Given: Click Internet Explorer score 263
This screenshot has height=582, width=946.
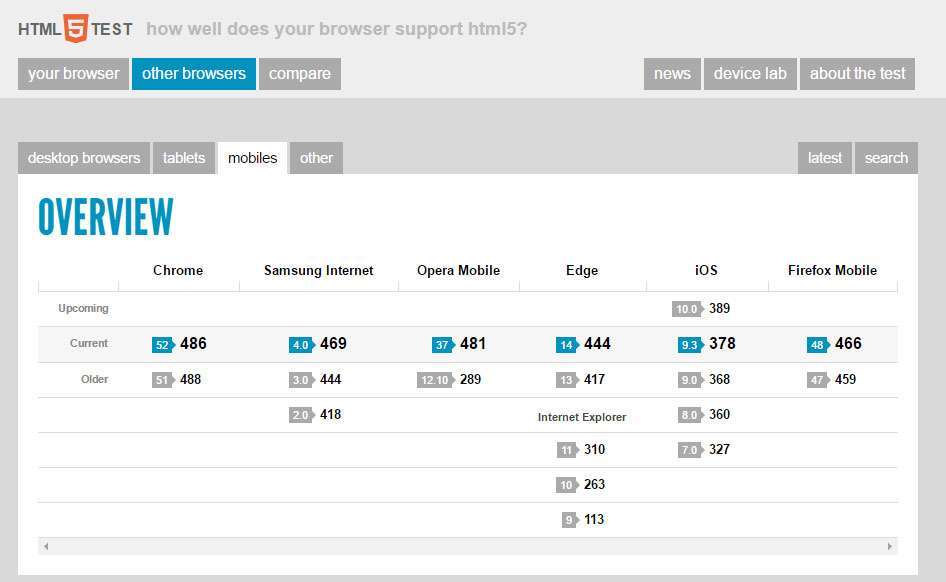Looking at the screenshot, I should pyautogui.click(x=594, y=484).
